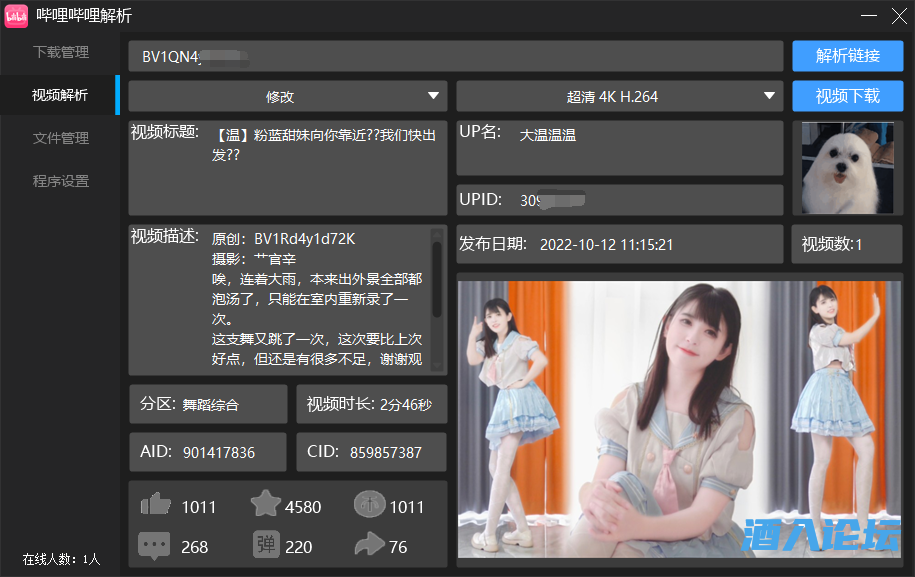Click the UP主 dog avatar thumbnail
Screen dimensions: 915x577
click(x=846, y=168)
